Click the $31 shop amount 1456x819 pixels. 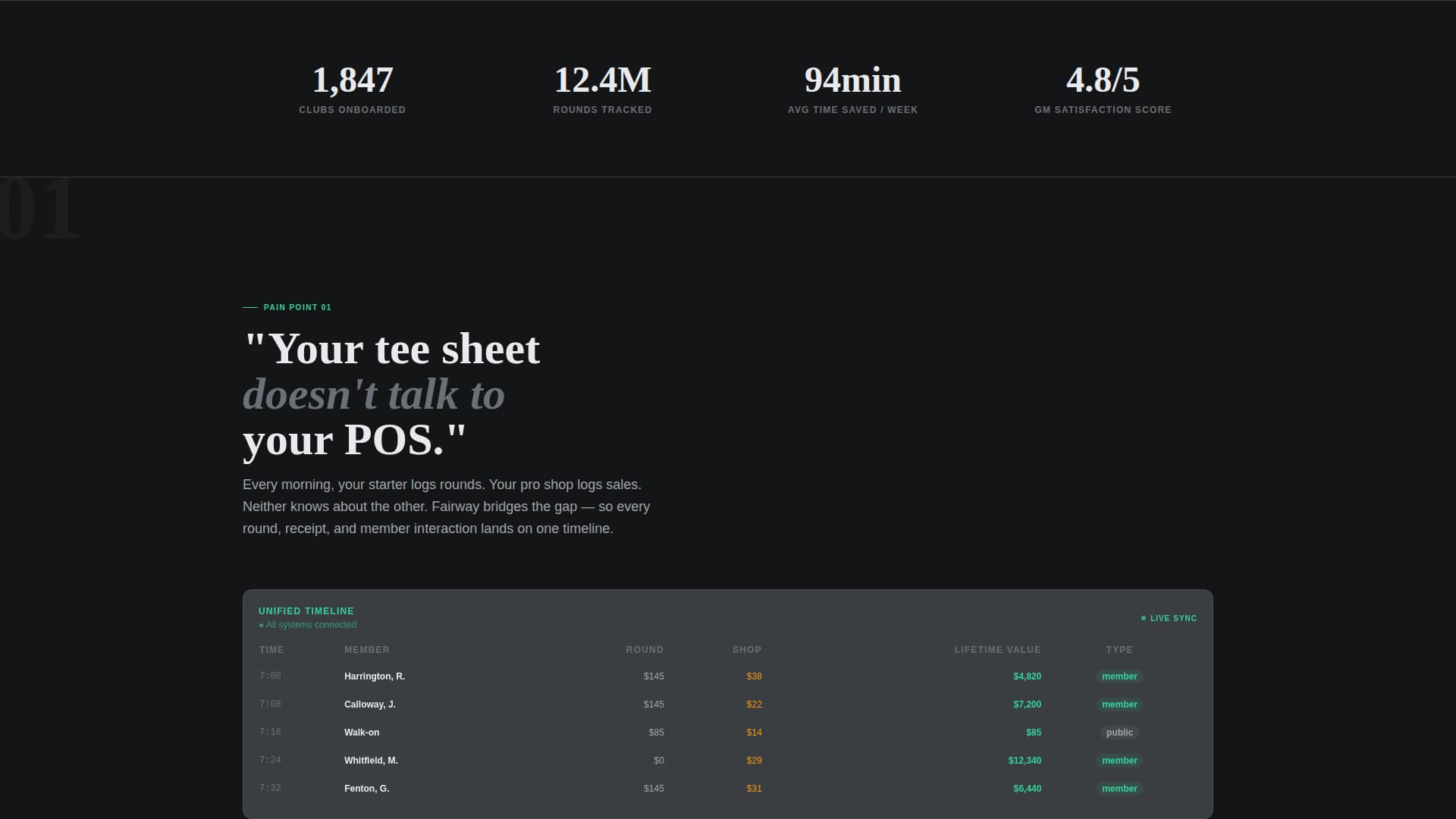tap(755, 789)
